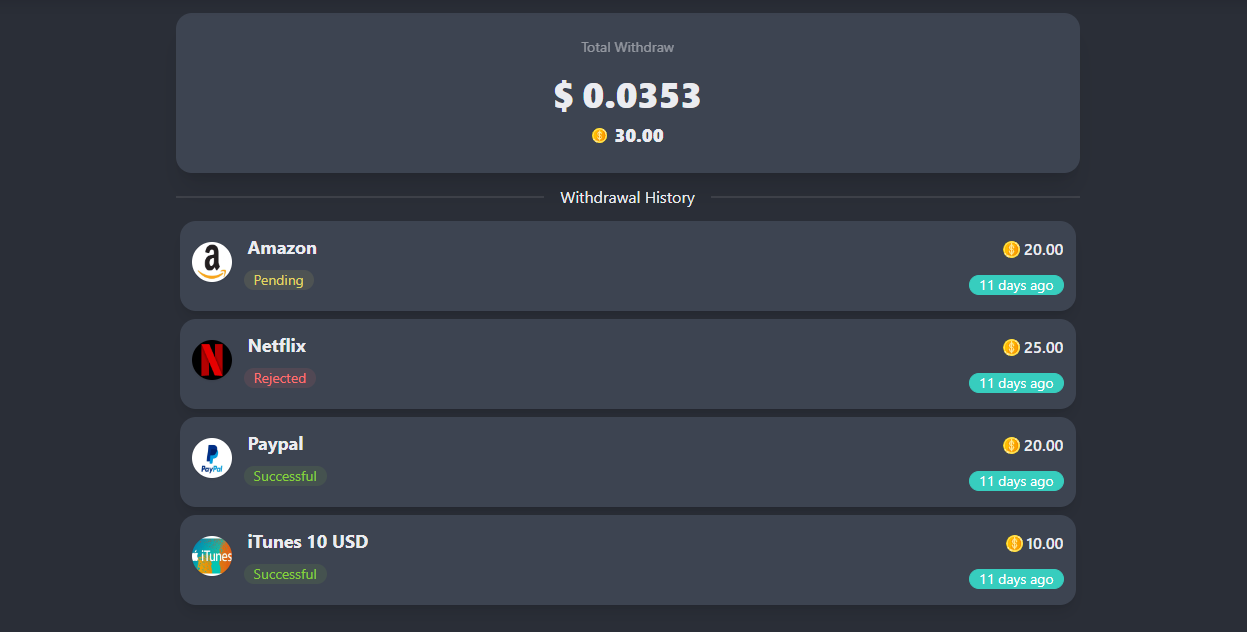Click the coin icon next to Paypal's 20.00

click(1009, 445)
